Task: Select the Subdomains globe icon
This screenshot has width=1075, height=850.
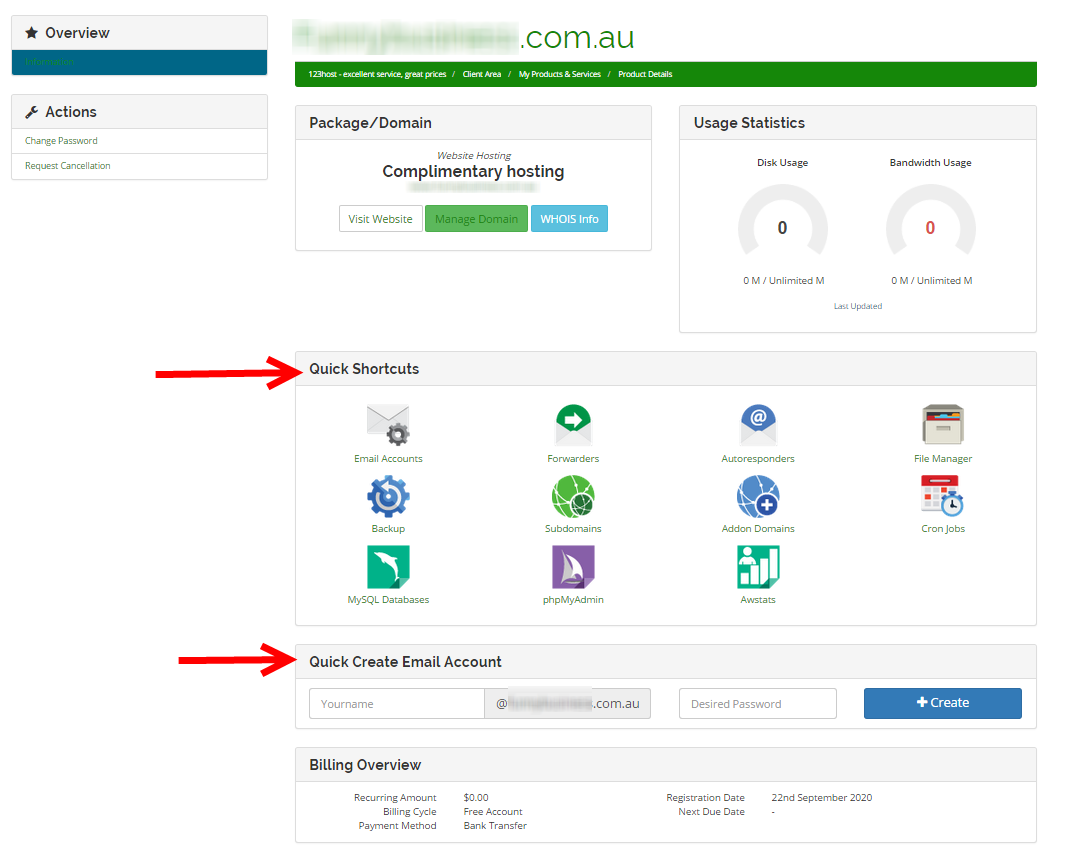Action: pos(573,496)
